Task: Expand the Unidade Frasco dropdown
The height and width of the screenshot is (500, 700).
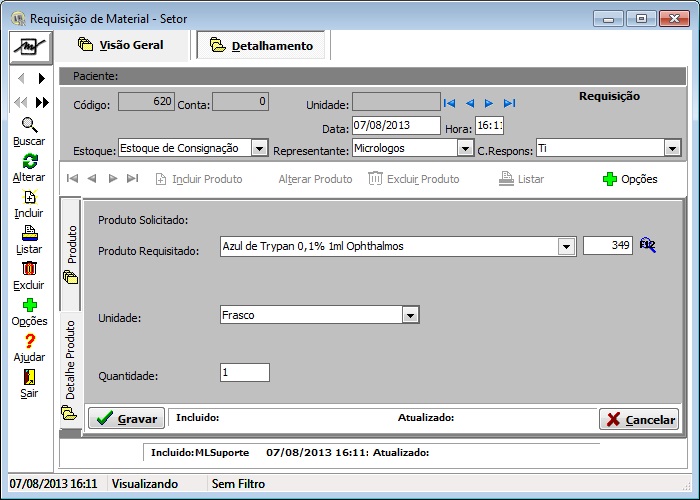Action: [409, 315]
